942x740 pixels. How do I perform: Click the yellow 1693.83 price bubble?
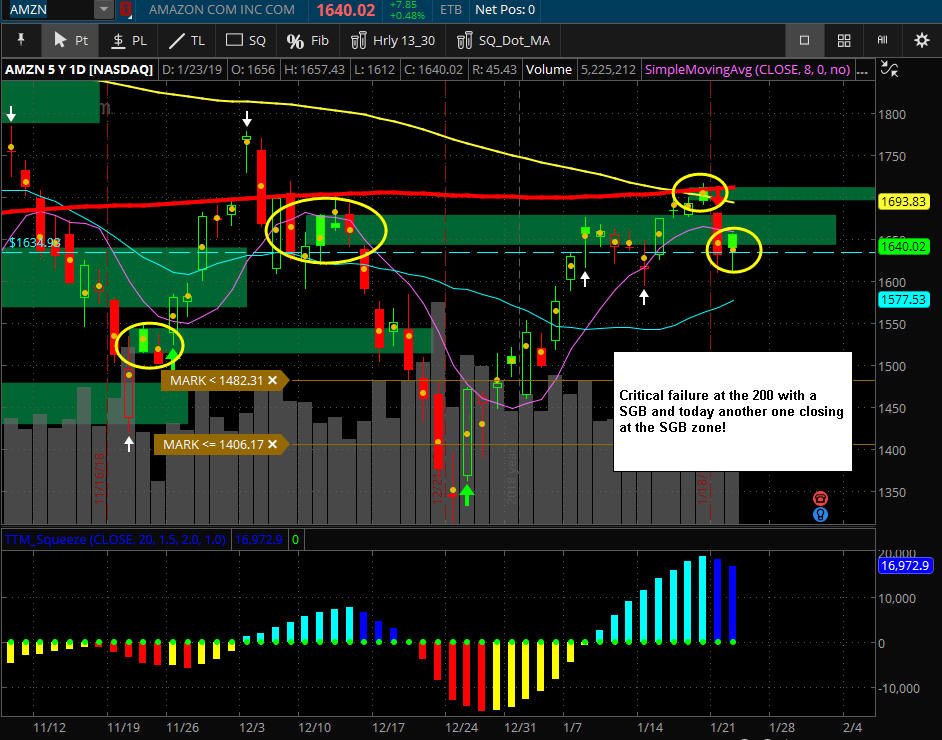tap(904, 201)
